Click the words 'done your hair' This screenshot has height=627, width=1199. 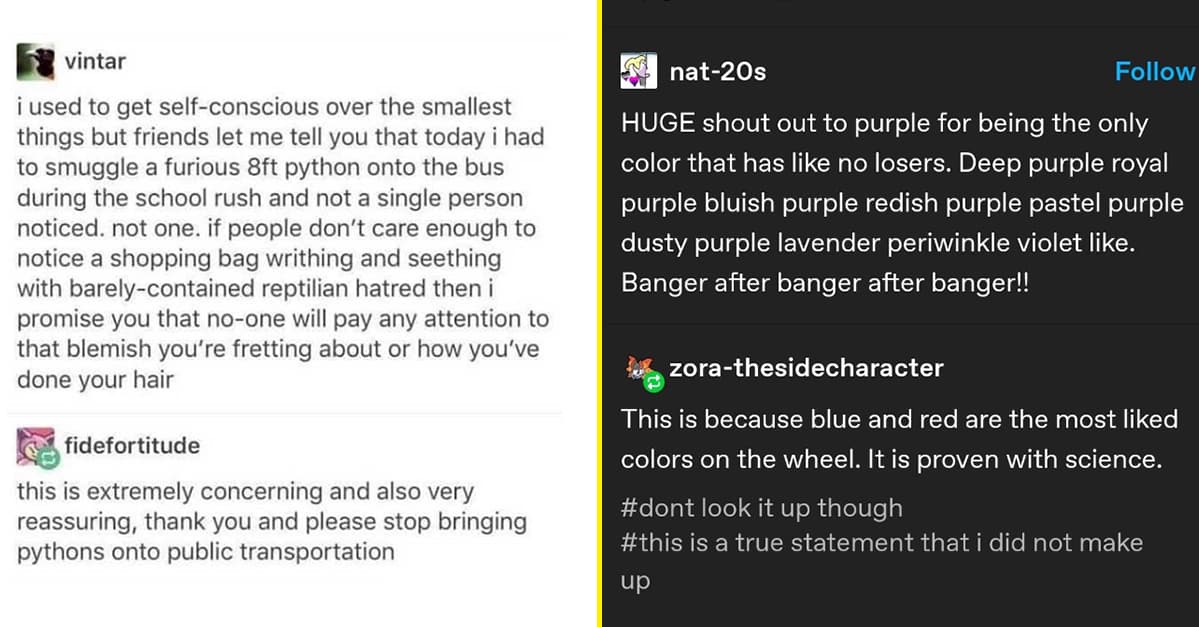tap(95, 380)
